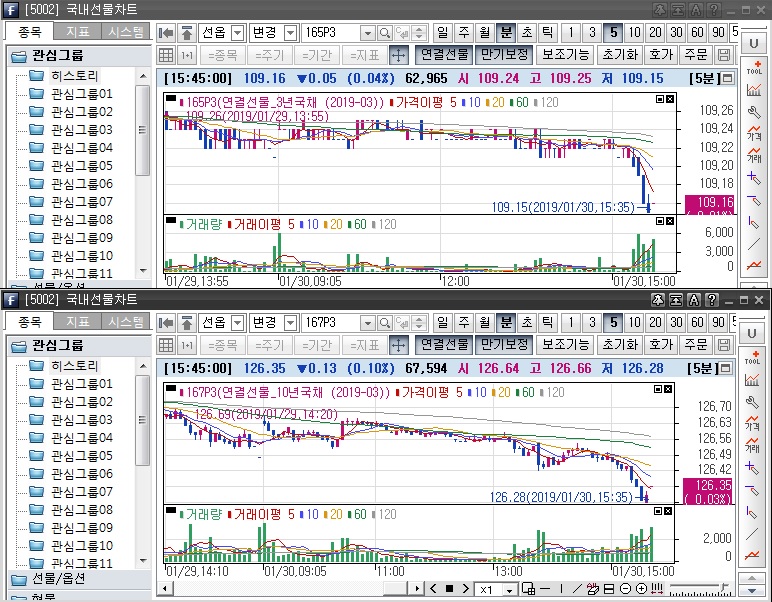Open the 선옵 type dropdown in lower chart
This screenshot has height=602, width=772.
pos(236,323)
